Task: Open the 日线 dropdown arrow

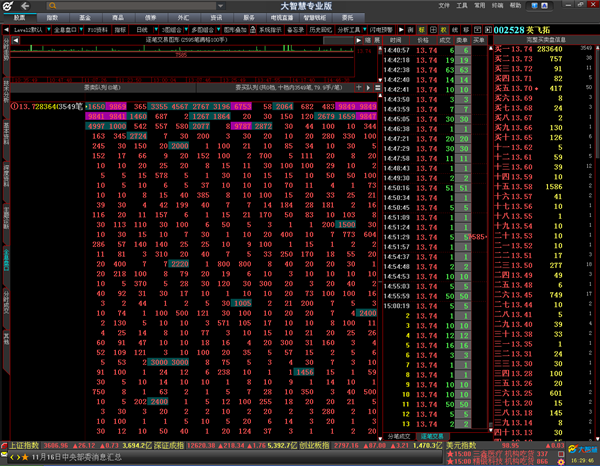Action: tap(156, 29)
